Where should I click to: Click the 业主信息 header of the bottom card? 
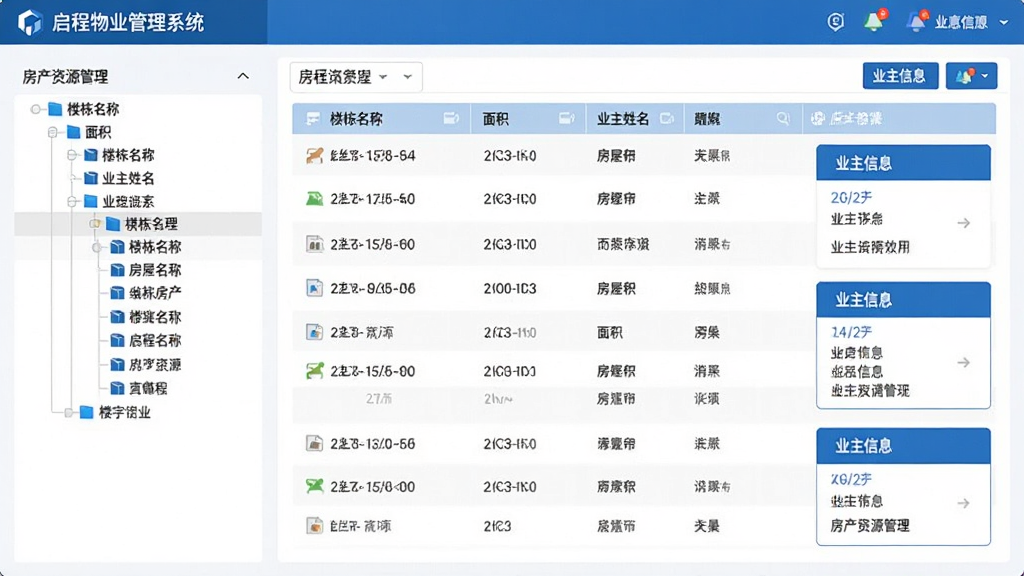(x=903, y=446)
